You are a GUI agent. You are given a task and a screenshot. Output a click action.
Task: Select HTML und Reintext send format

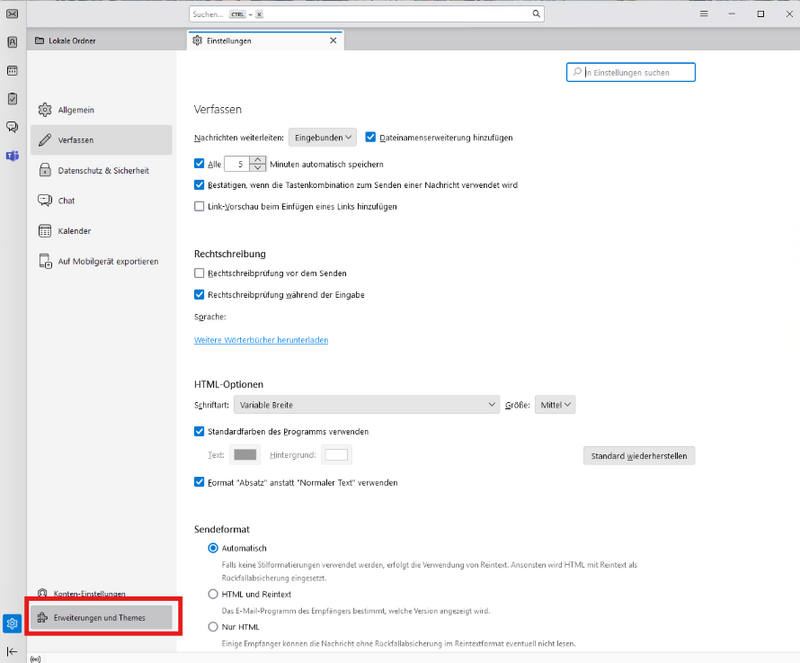tap(213, 594)
